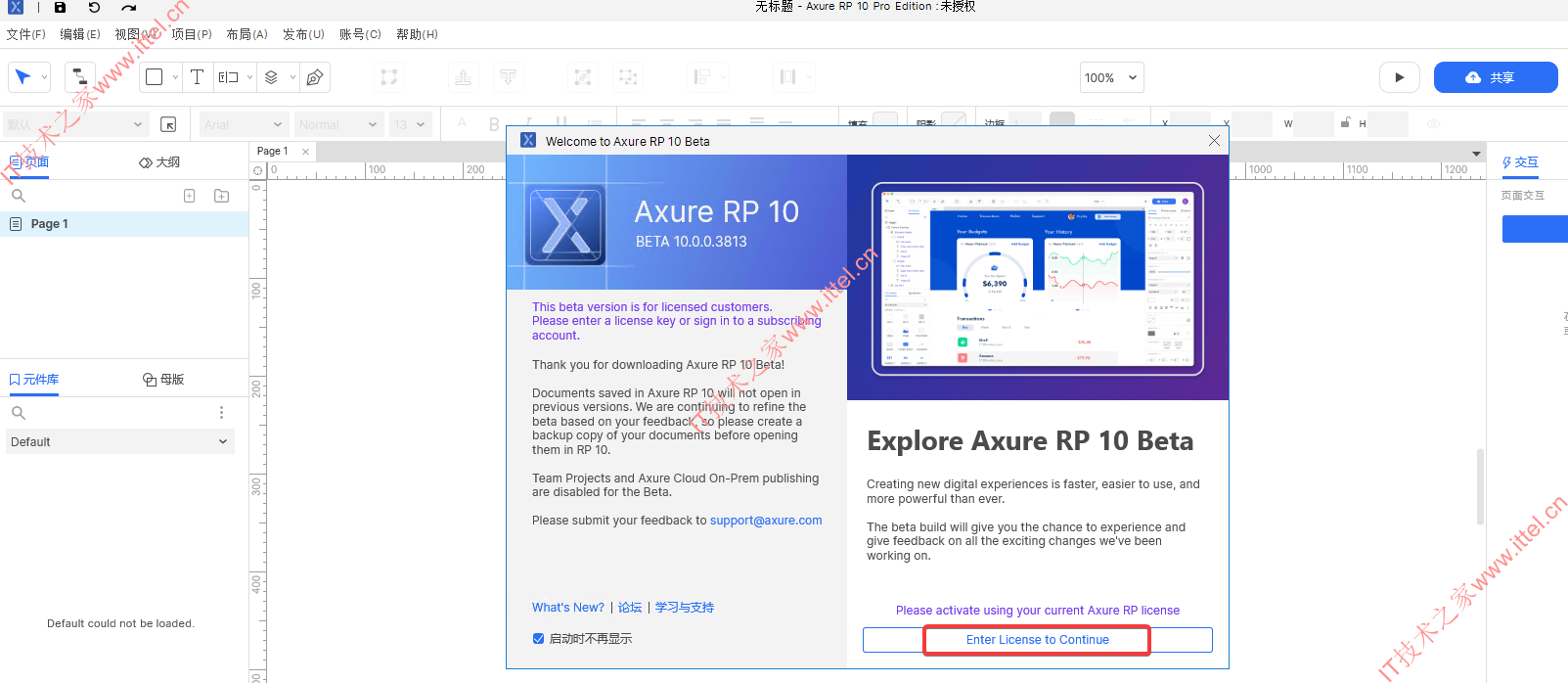
Task: Click the Group toolbar icon
Action: (x=583, y=77)
